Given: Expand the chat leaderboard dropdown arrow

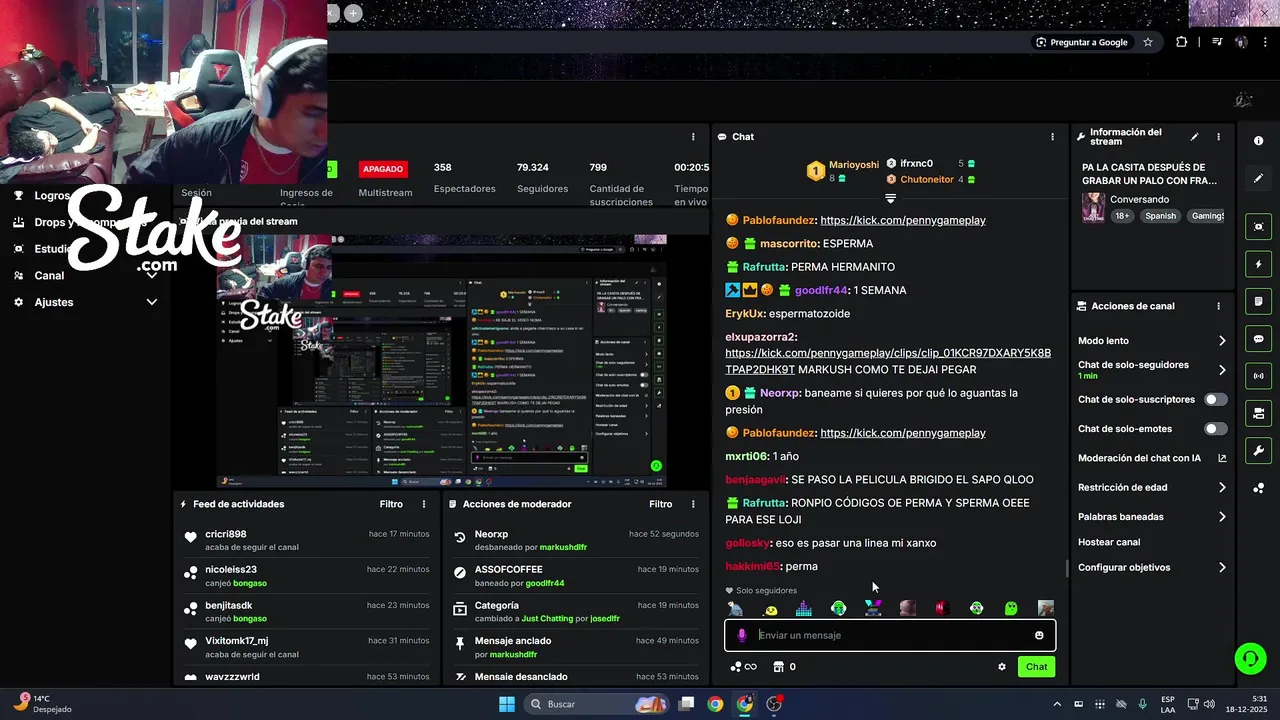Looking at the screenshot, I should click(890, 198).
